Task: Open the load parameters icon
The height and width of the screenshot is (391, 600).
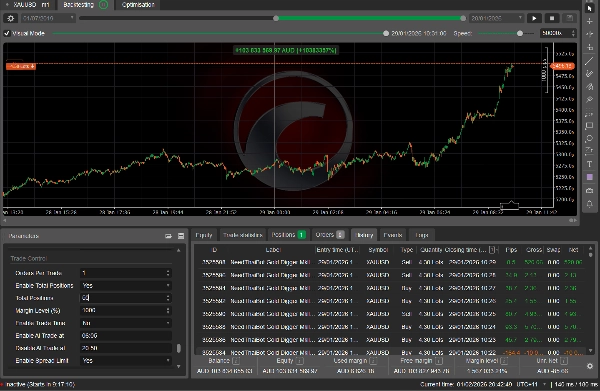Action: pos(168,236)
